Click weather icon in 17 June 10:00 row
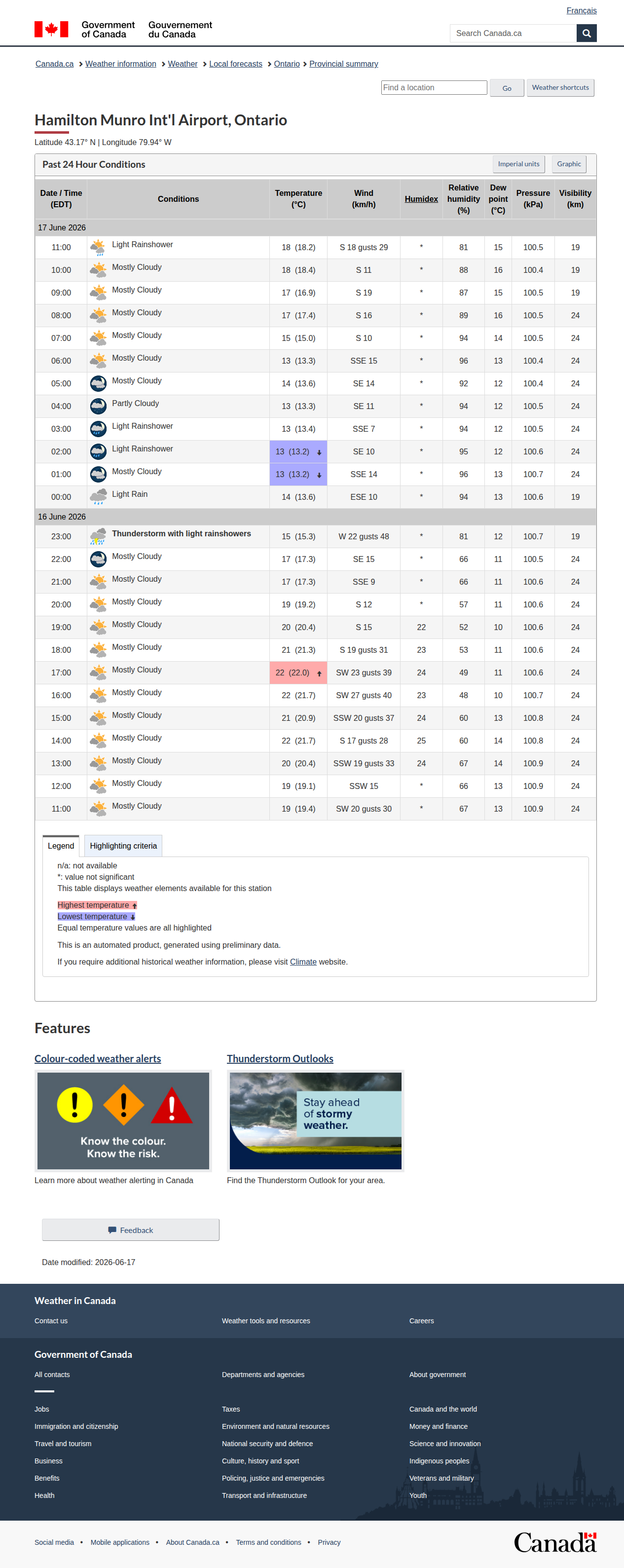Image resolution: width=624 pixels, height=1568 pixels. [x=98, y=270]
